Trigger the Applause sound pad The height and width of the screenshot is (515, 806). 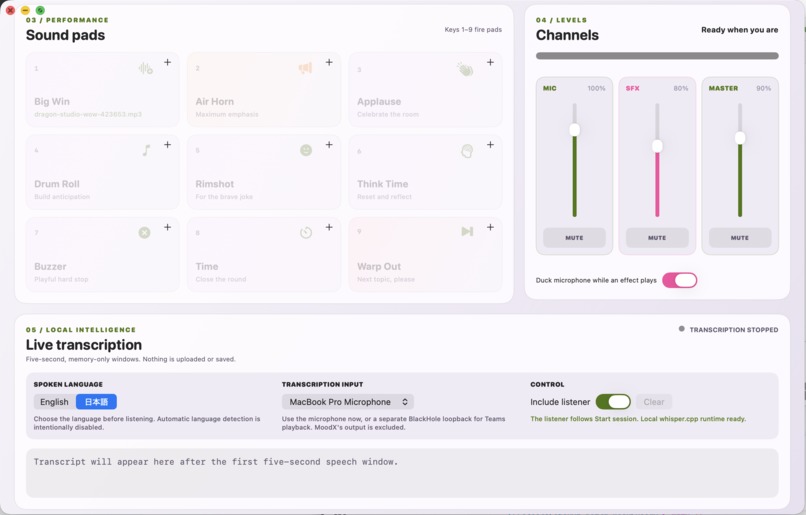point(426,89)
